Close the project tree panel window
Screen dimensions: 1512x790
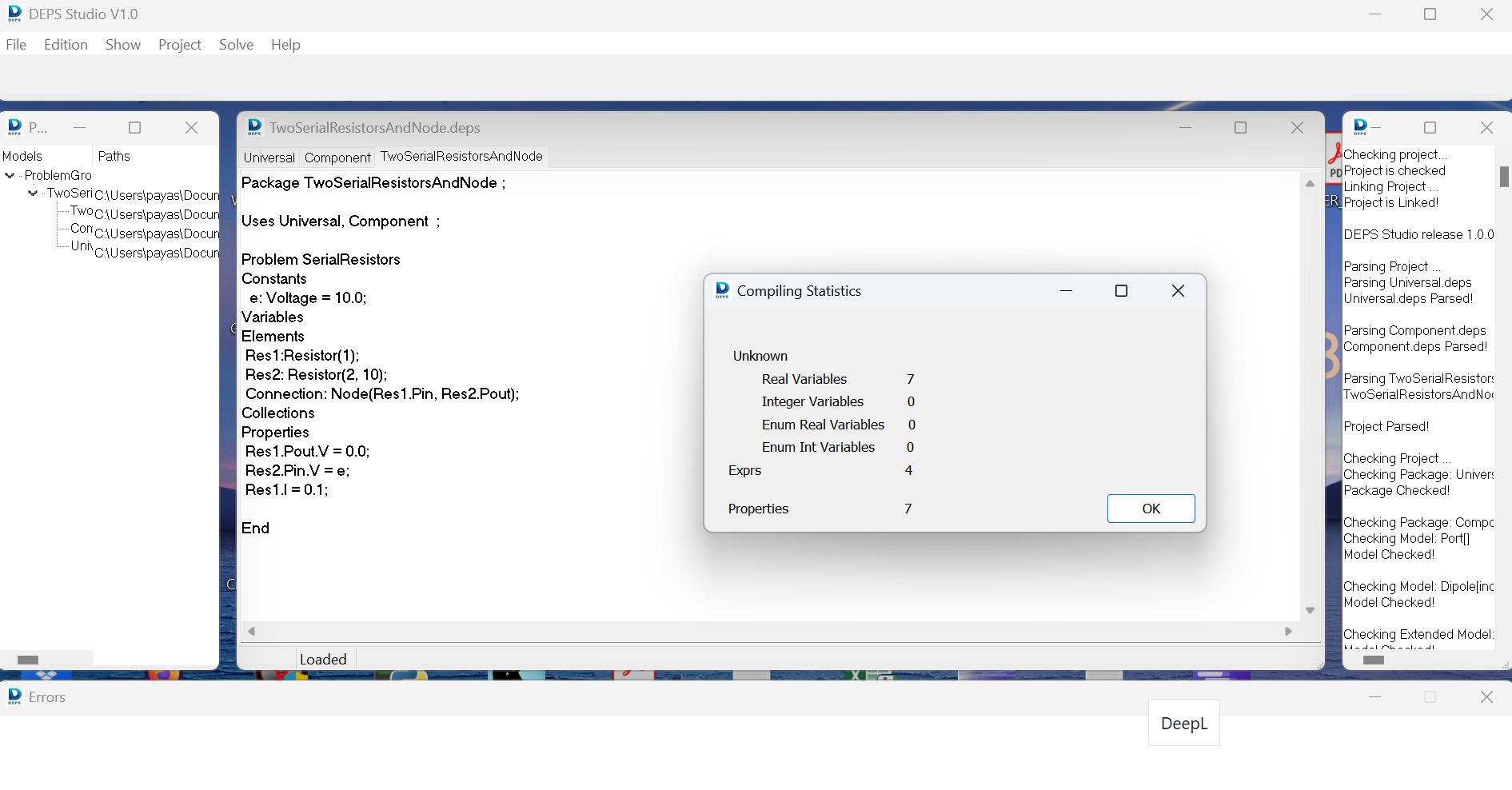click(191, 128)
